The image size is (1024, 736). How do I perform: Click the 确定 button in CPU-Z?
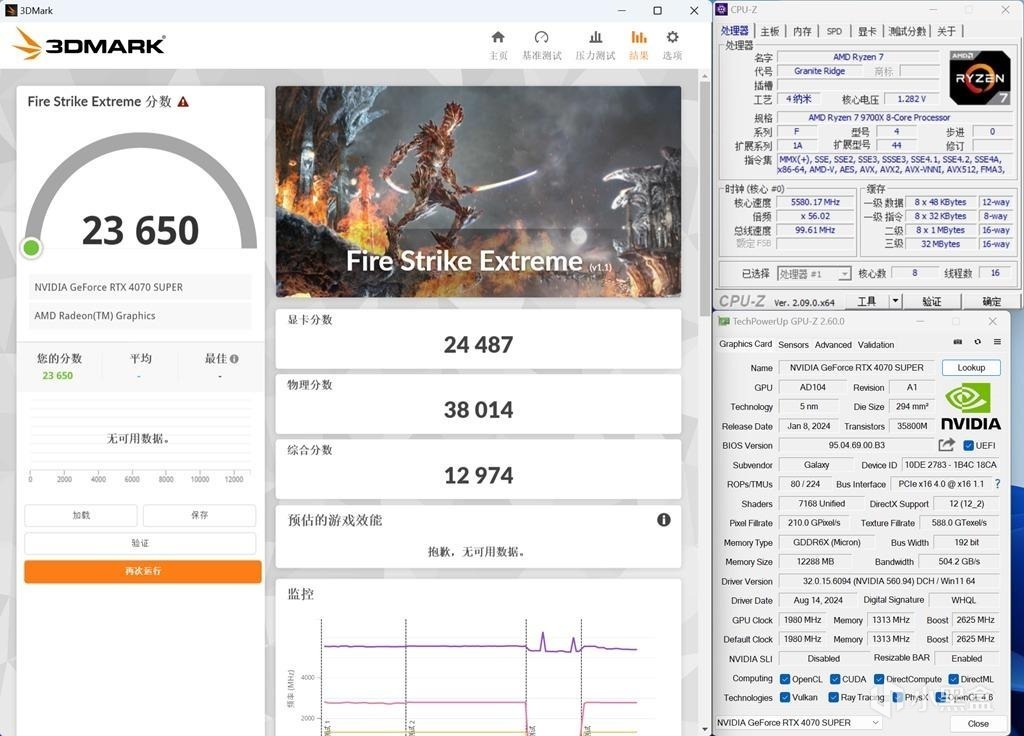pyautogui.click(x=991, y=301)
